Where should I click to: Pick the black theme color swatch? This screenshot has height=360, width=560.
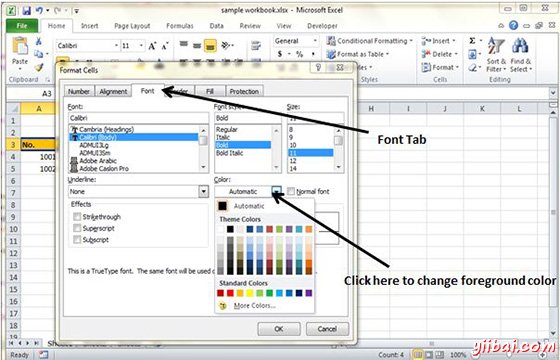coord(230,229)
